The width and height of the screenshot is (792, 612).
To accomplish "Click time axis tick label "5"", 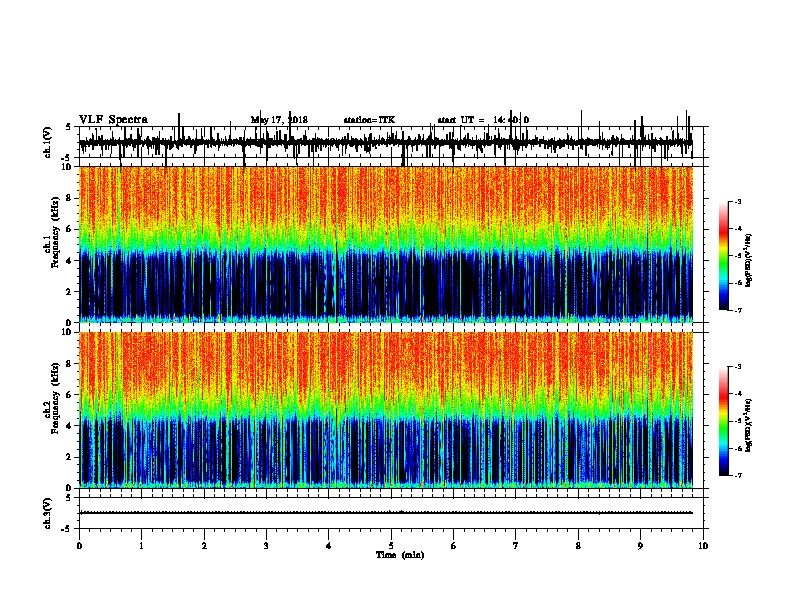I will coord(391,546).
